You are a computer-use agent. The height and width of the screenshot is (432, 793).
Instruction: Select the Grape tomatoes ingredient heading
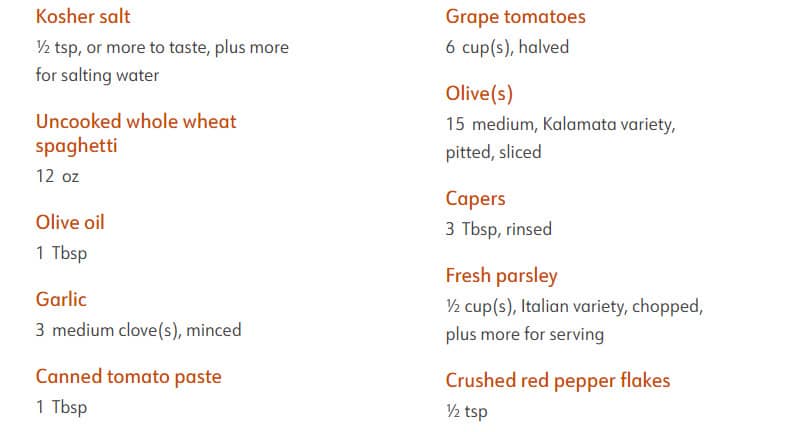[x=515, y=17]
